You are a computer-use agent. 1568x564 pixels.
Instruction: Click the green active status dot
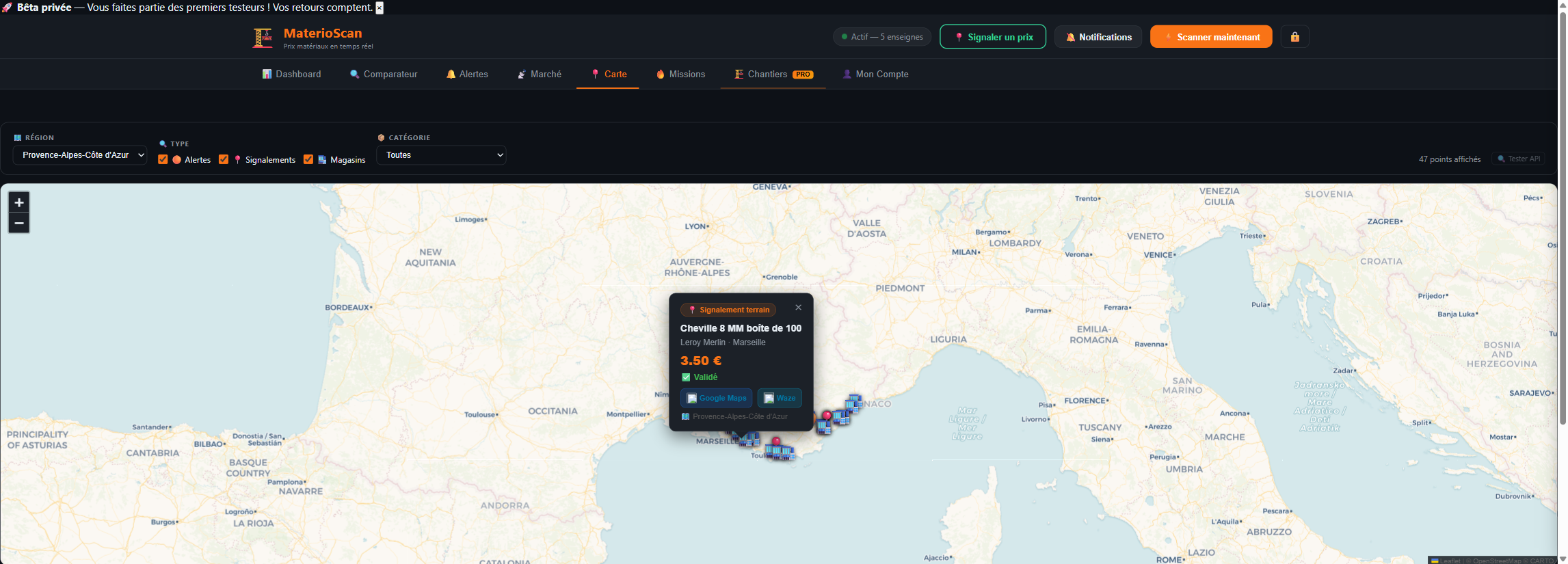[x=845, y=37]
